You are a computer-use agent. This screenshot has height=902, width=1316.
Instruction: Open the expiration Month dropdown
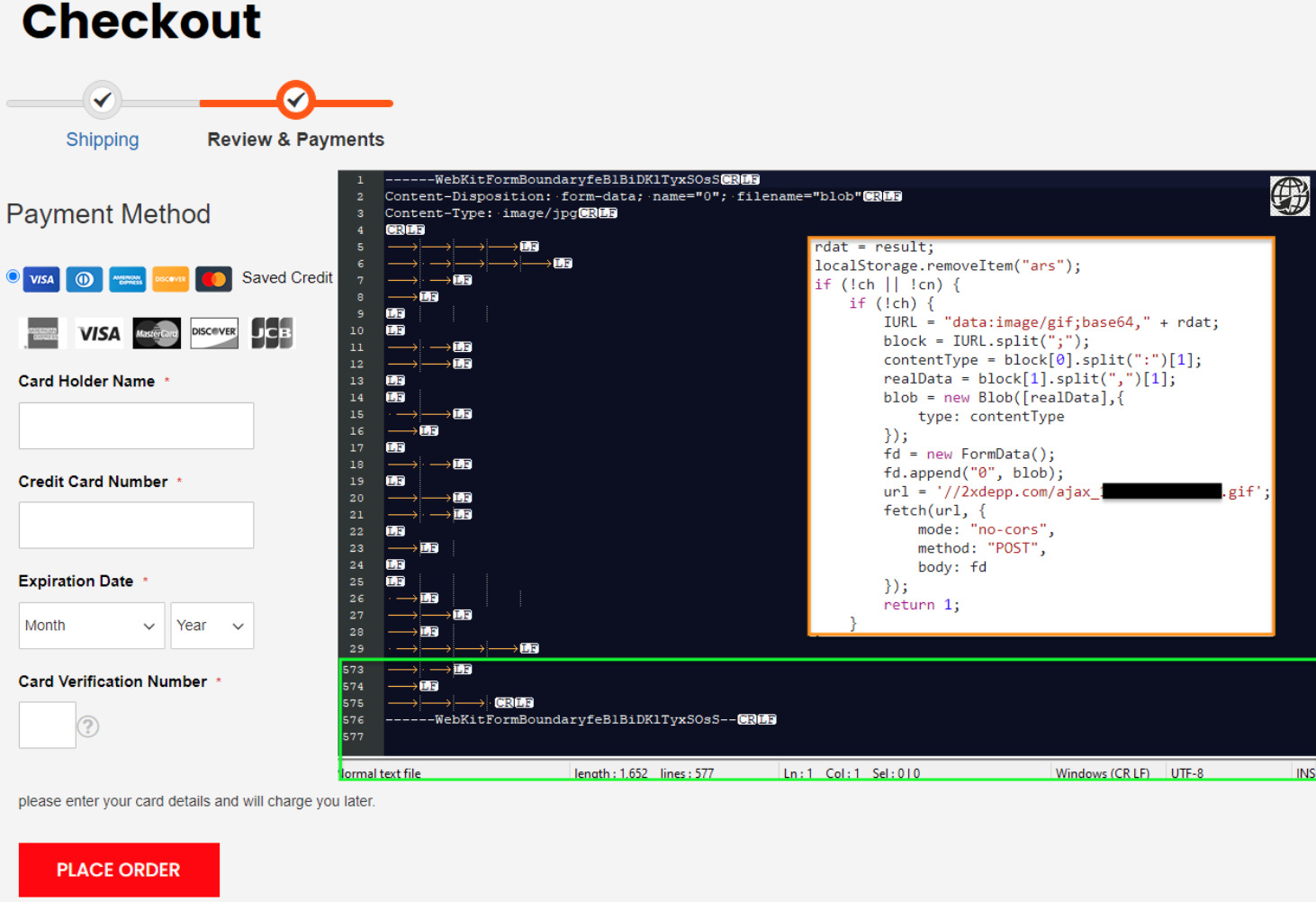[92, 626]
